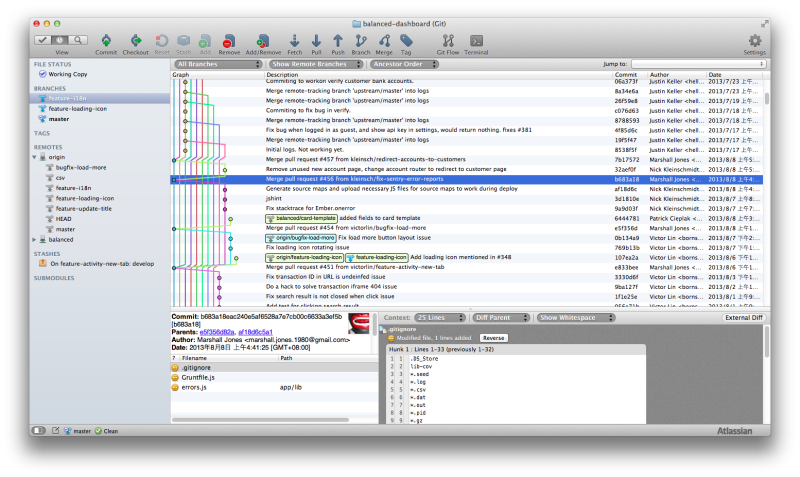The image size is (800, 477).
Task: Open the Ancestor Order dropdown
Action: click(x=404, y=64)
